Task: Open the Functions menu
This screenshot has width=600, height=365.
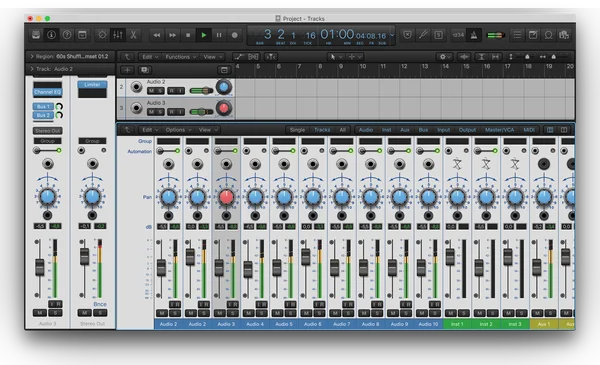Action: [180, 57]
